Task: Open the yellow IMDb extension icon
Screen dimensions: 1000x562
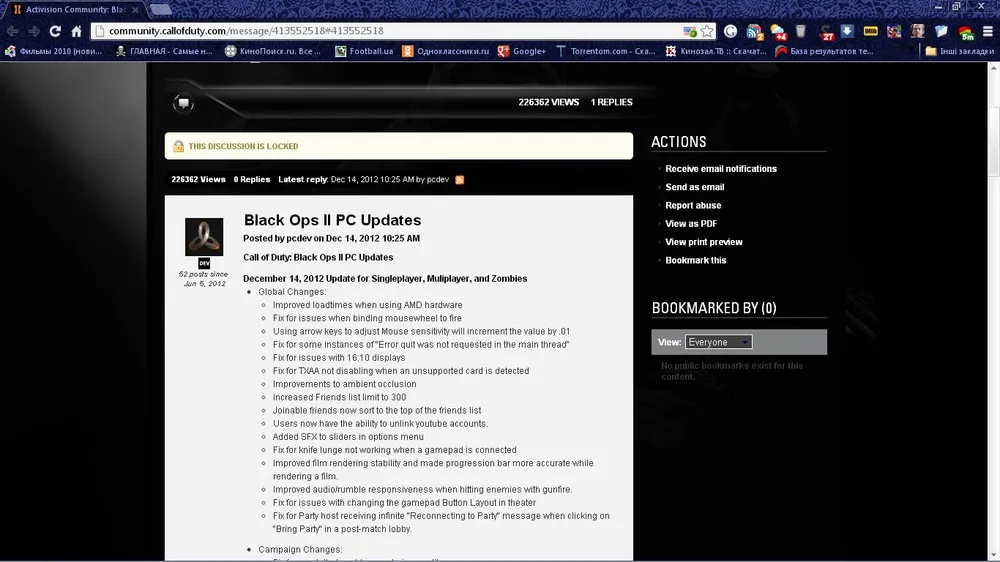Action: coord(871,31)
